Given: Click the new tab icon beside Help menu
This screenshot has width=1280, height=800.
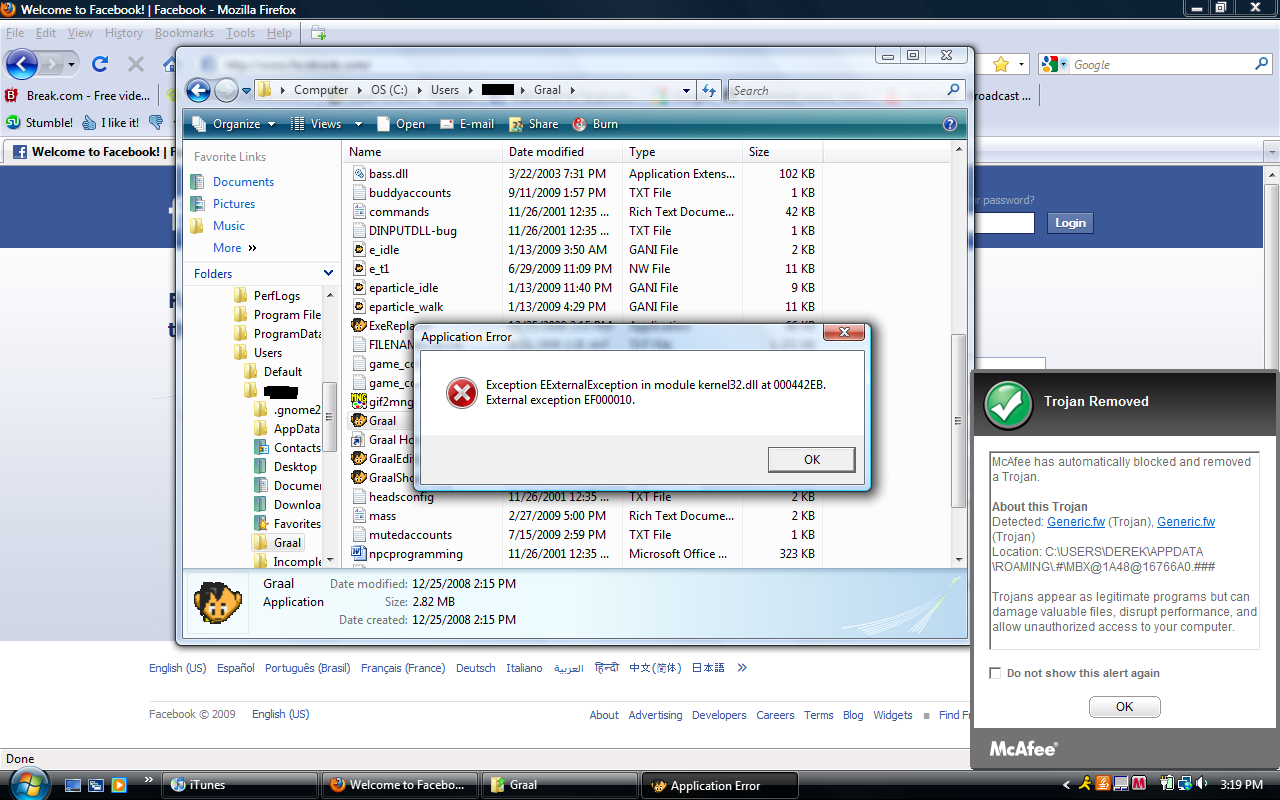Looking at the screenshot, I should pyautogui.click(x=318, y=33).
